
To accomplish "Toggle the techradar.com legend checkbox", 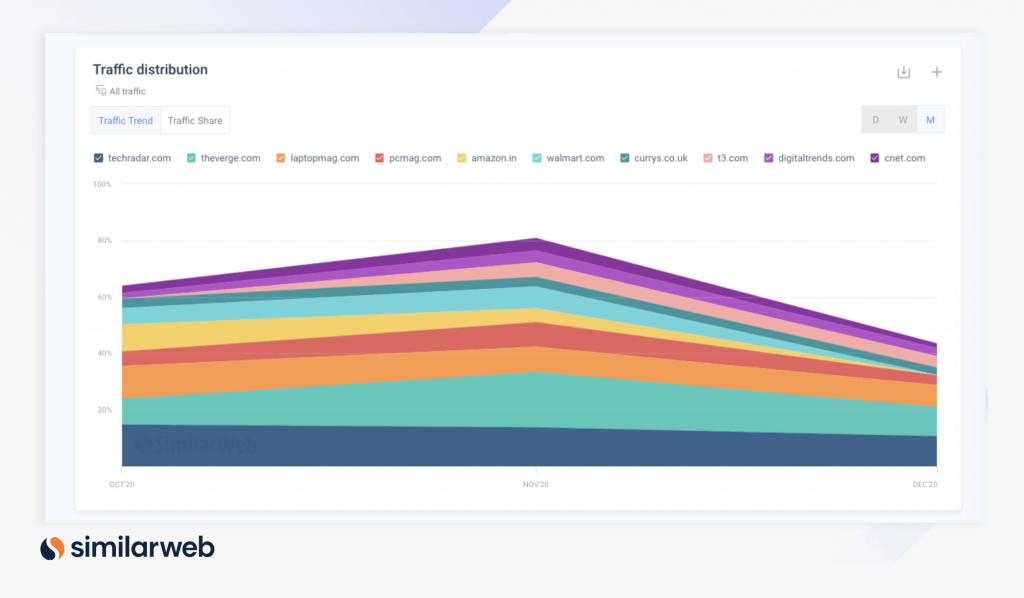I will (98, 158).
